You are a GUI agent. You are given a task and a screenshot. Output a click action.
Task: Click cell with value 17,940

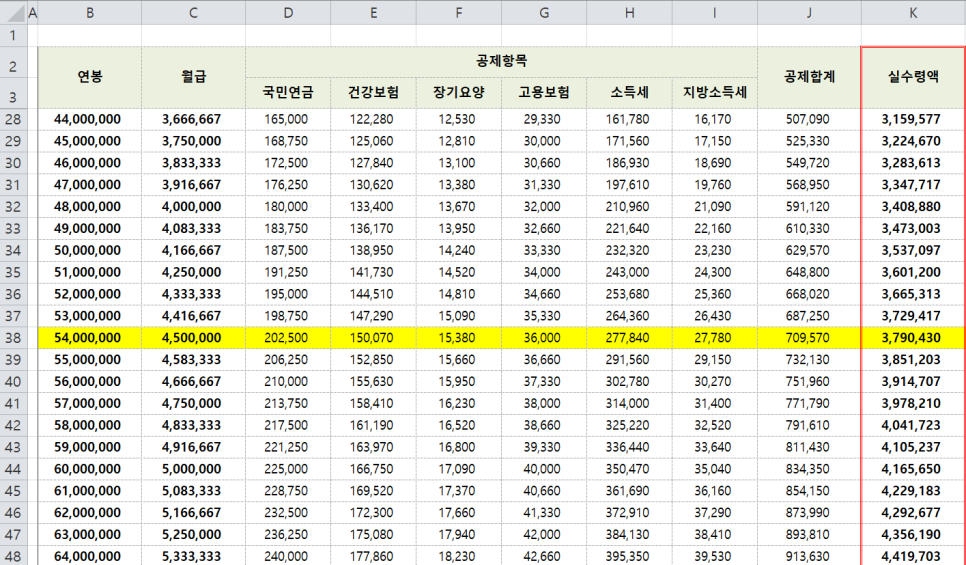pyautogui.click(x=458, y=535)
